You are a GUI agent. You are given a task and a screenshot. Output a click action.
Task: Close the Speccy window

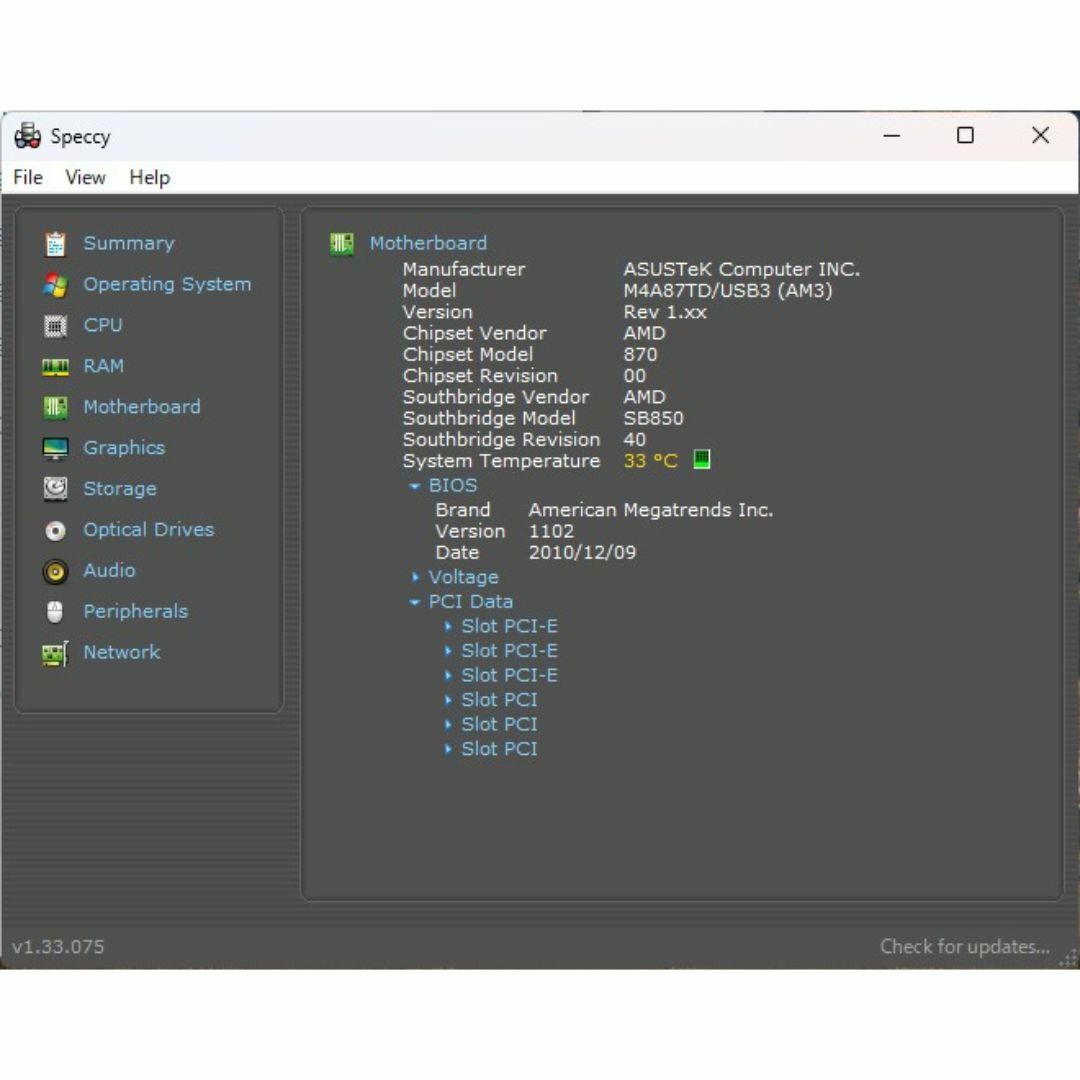point(1041,136)
